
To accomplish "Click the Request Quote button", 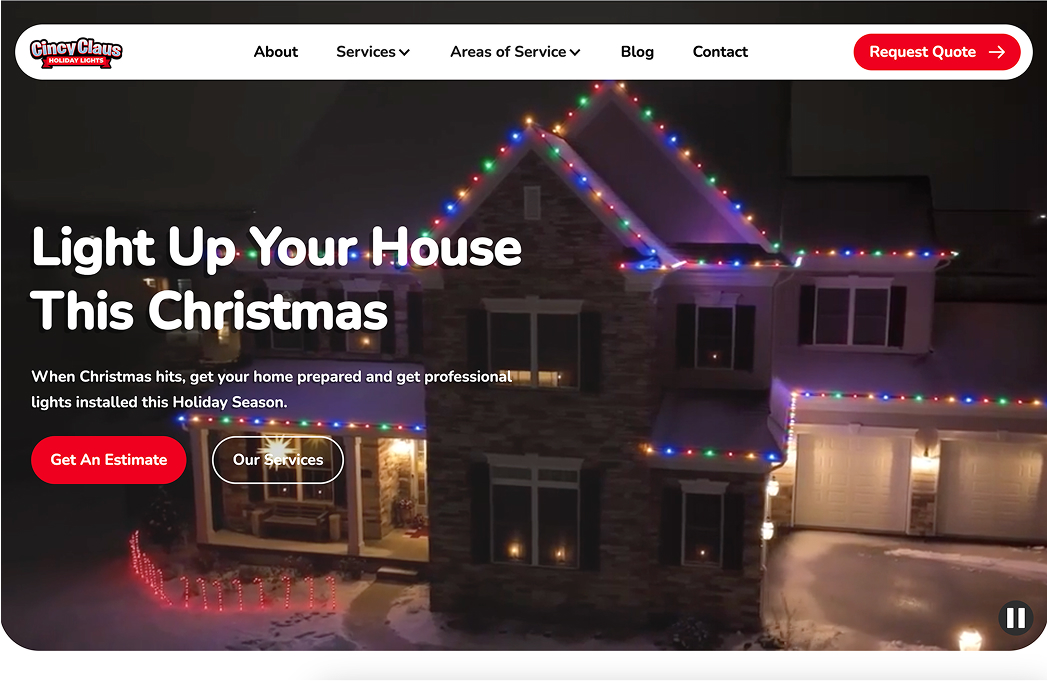I will pos(936,52).
